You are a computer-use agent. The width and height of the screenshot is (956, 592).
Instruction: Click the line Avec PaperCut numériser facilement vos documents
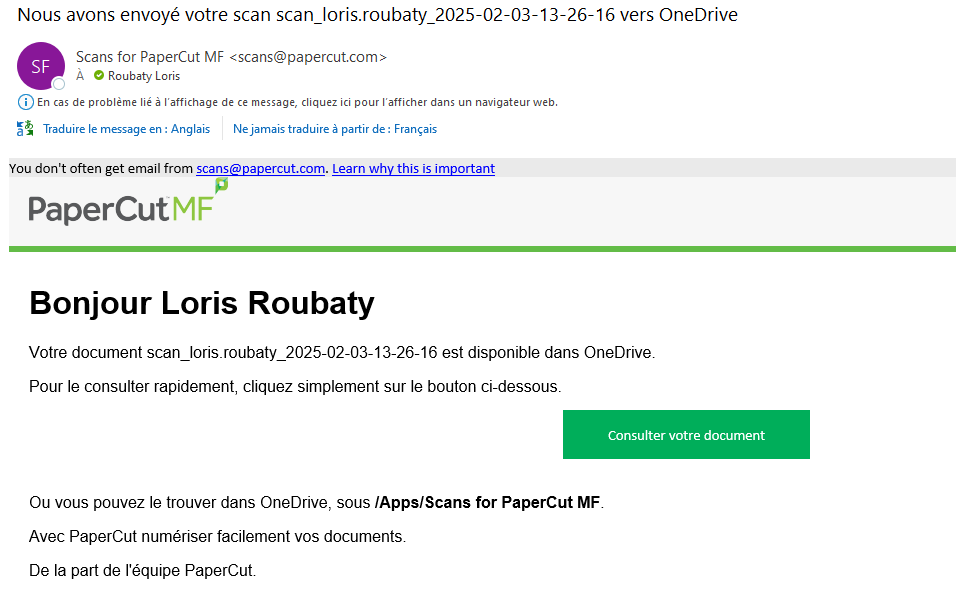[x=218, y=537]
